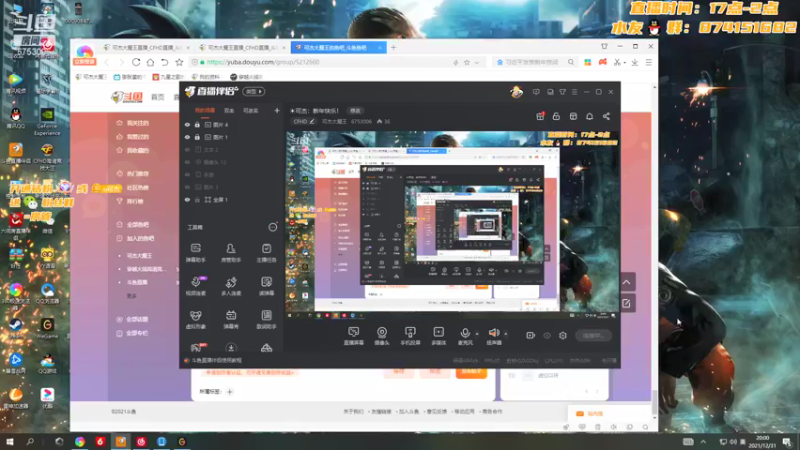Open 斗鱼直播伴侣使用教程 tutorial link
Viewport: 800px width, 450px height.
pos(216,360)
